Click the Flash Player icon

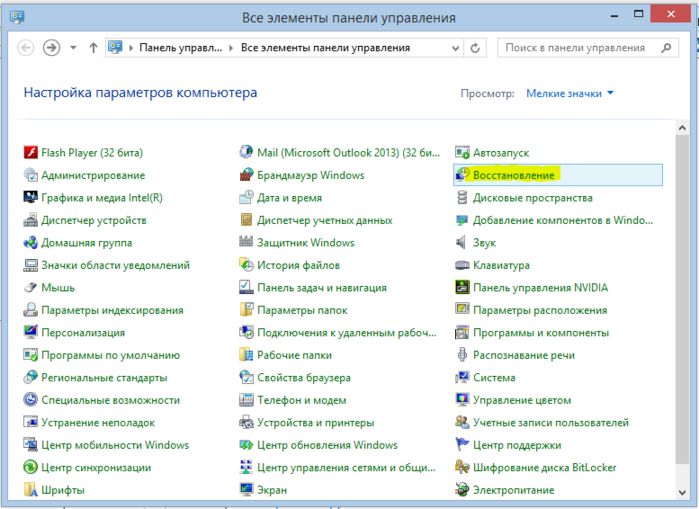coord(31,153)
